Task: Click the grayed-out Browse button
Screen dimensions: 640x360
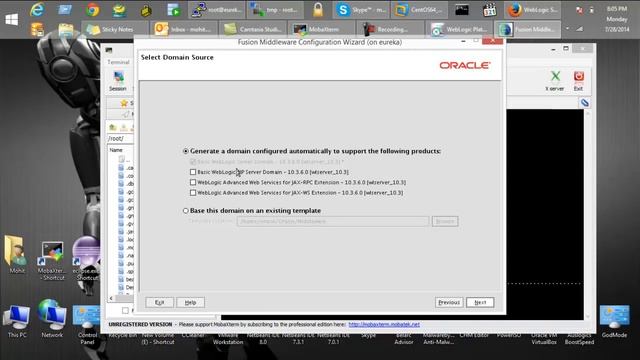Action: pos(445,221)
